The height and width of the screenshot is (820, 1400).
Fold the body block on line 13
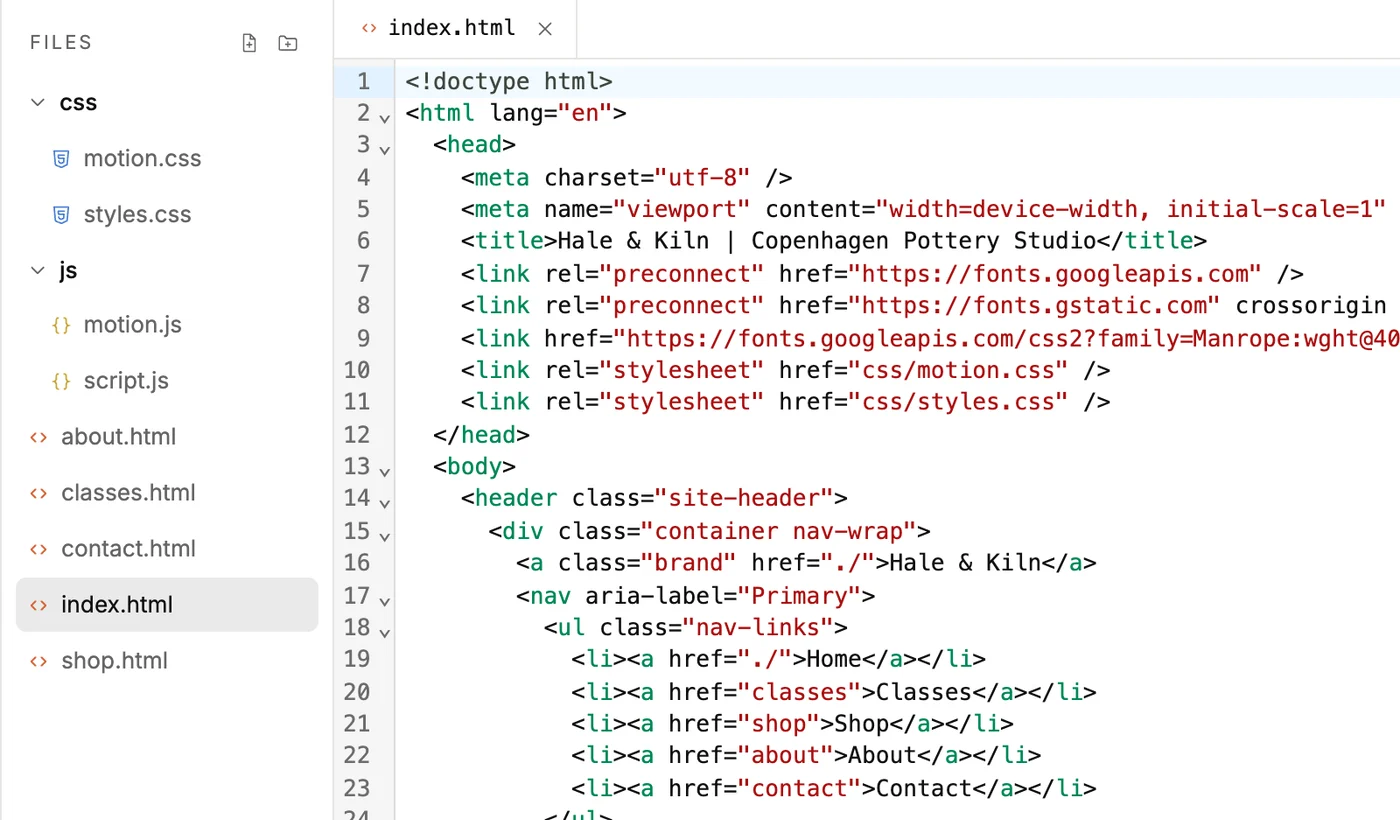coord(384,471)
